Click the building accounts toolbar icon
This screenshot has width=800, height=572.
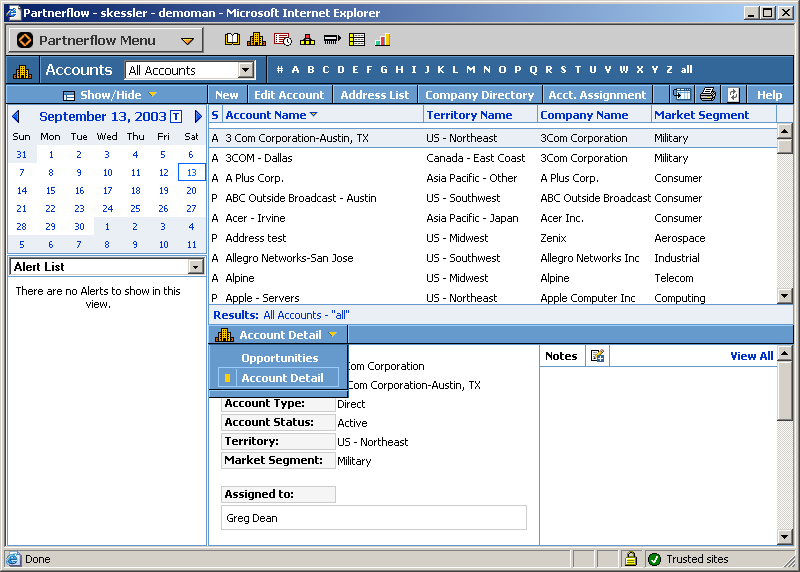(256, 39)
